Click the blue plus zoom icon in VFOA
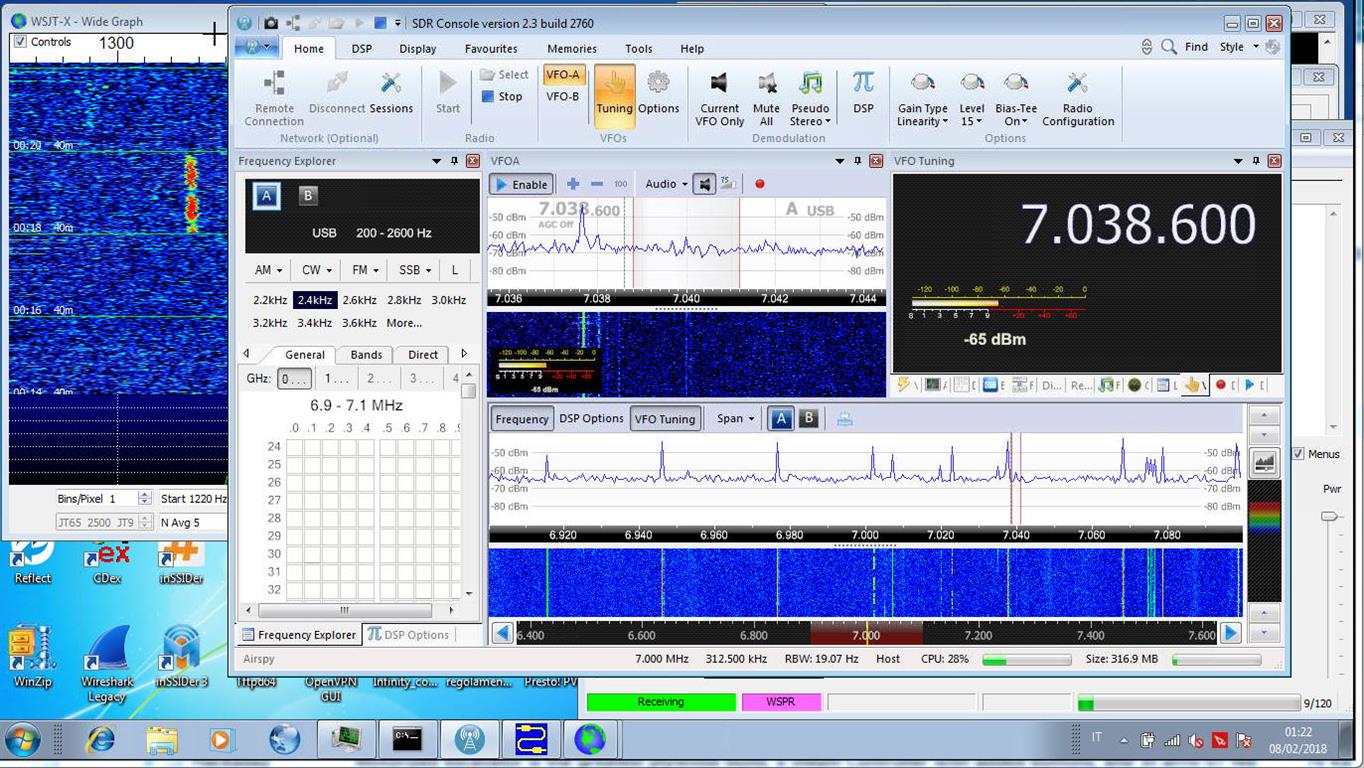This screenshot has width=1364, height=768. click(573, 184)
